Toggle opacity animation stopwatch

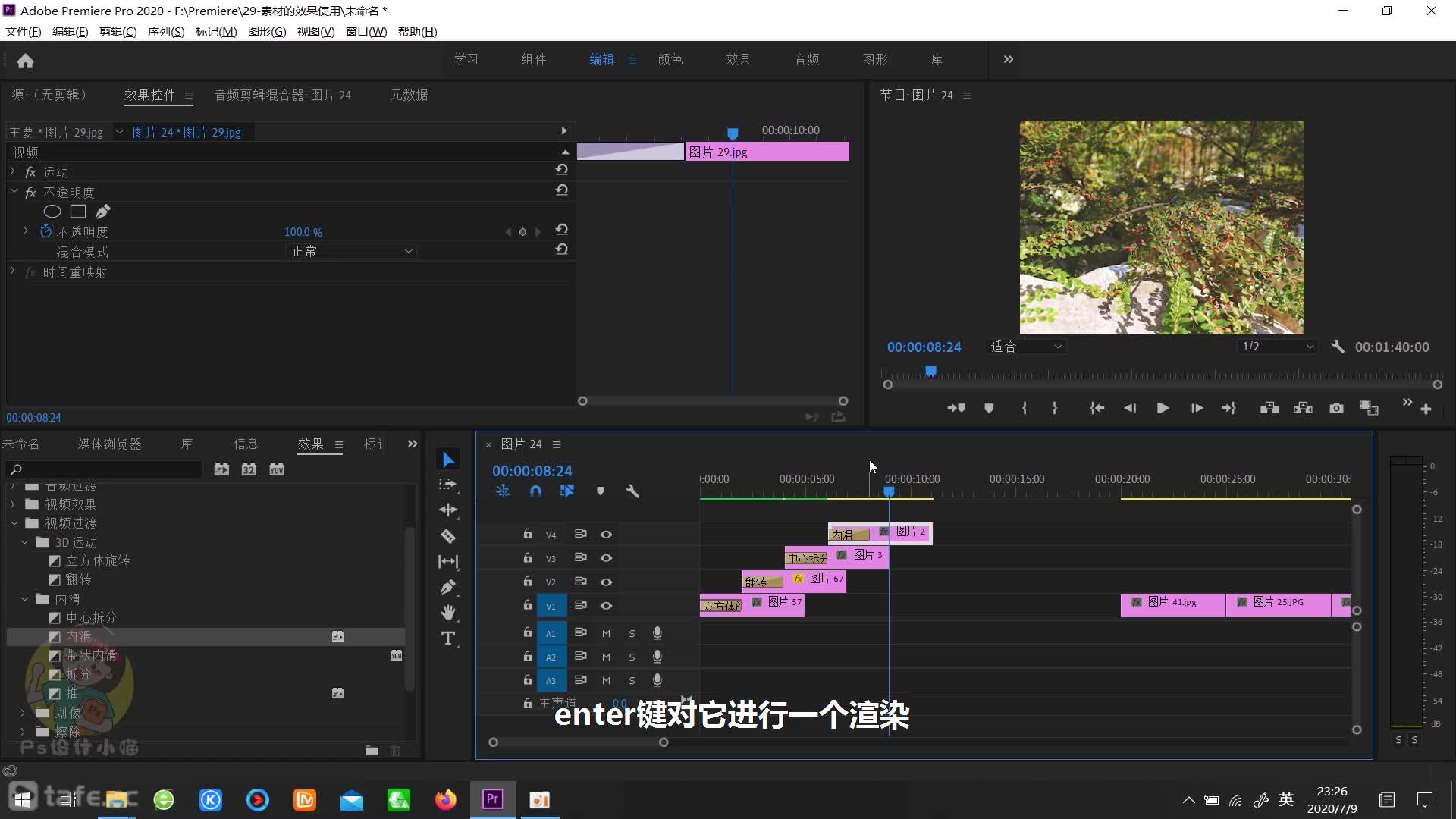pos(45,231)
